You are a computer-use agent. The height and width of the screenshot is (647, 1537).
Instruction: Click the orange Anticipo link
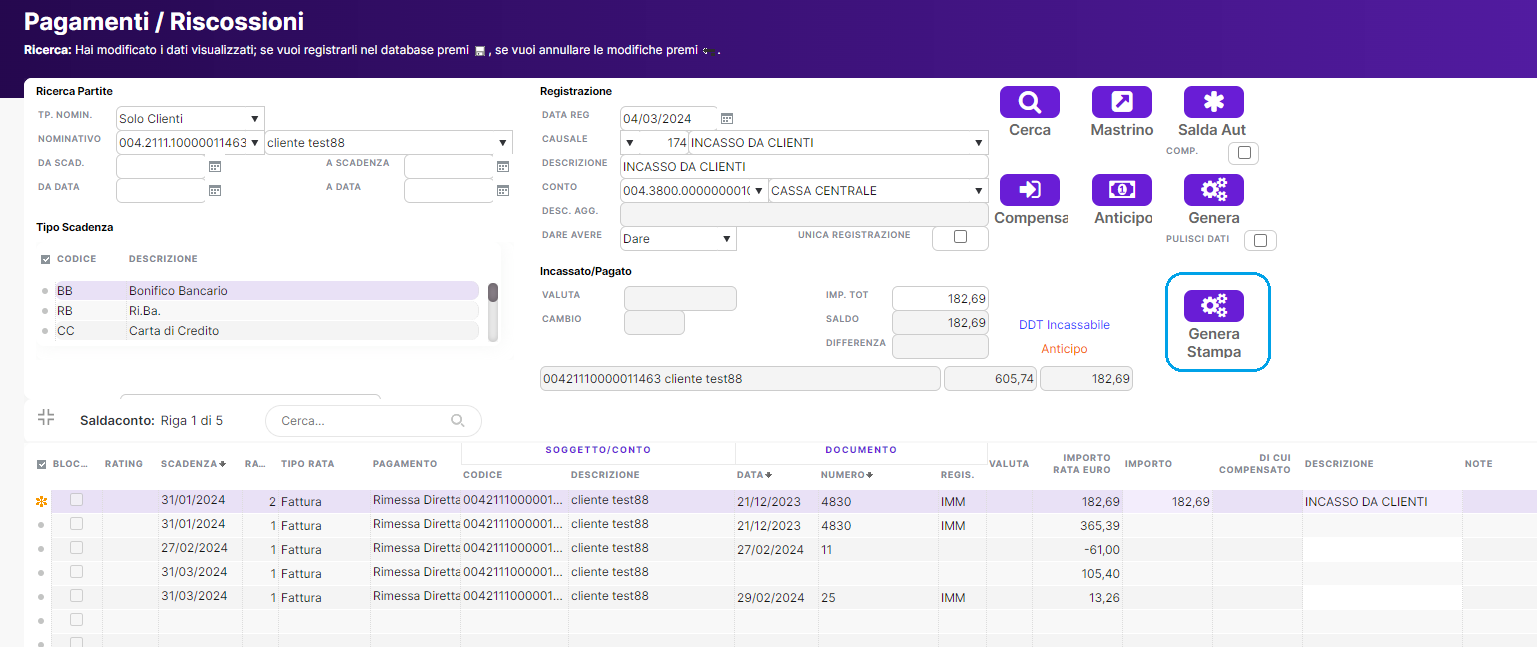1064,349
